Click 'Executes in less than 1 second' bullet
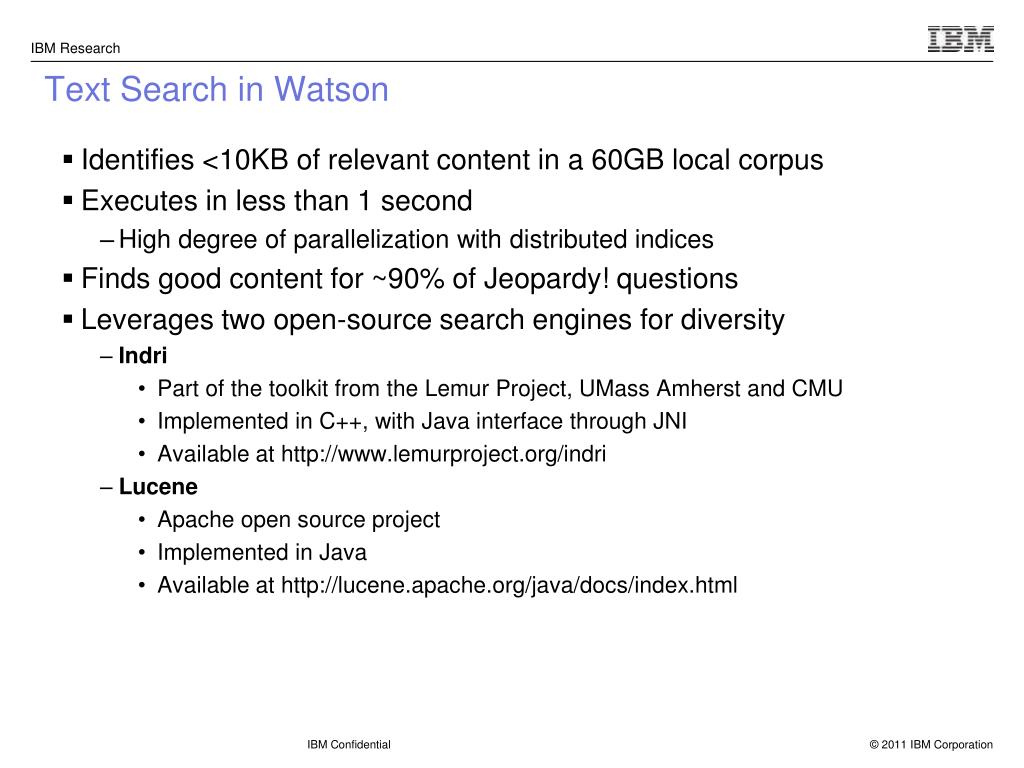 pos(276,200)
